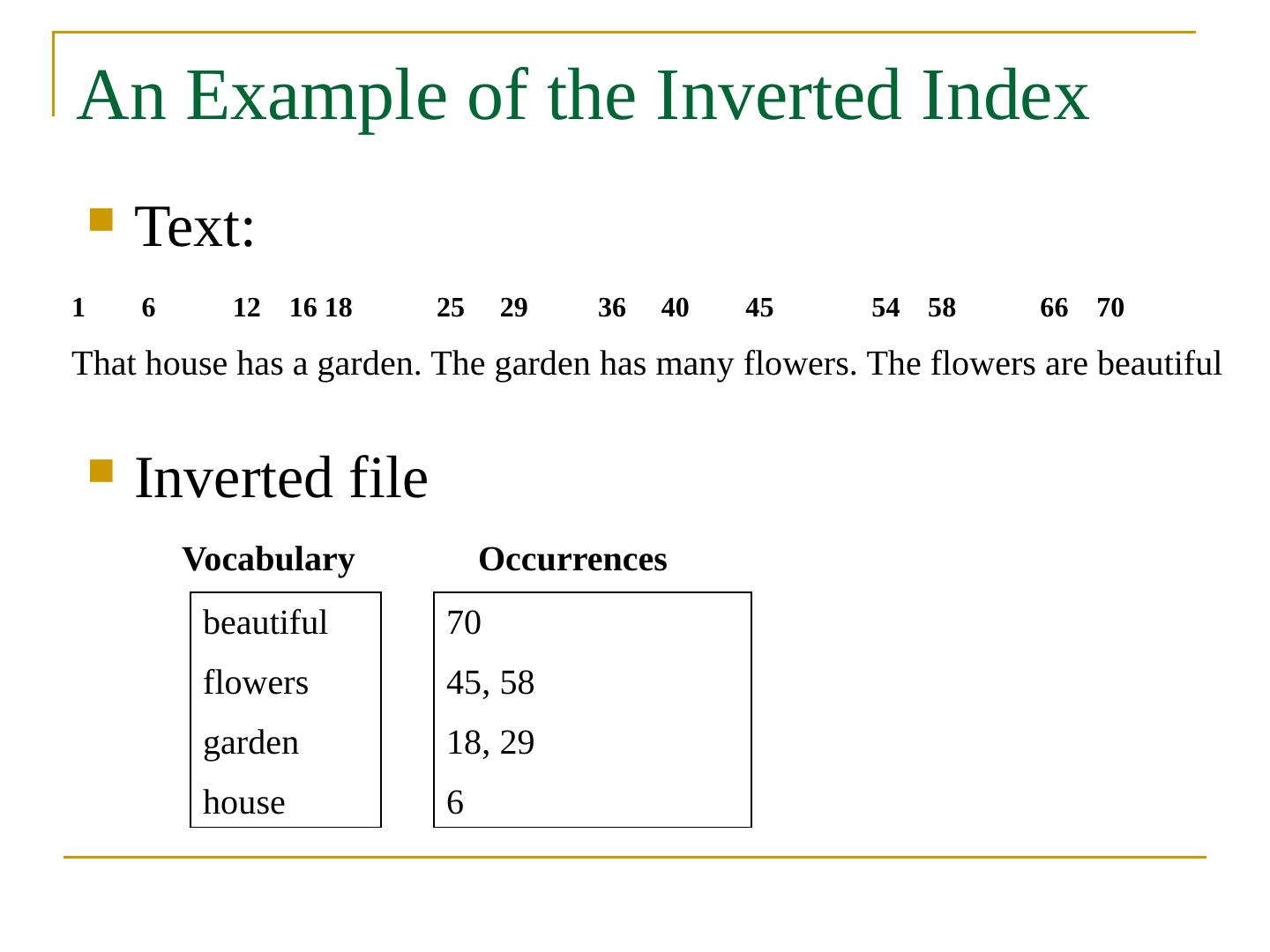Screen dimensions: 1270x952
Task: Click the gold bullet beside Inverted file
Action: (x=101, y=471)
